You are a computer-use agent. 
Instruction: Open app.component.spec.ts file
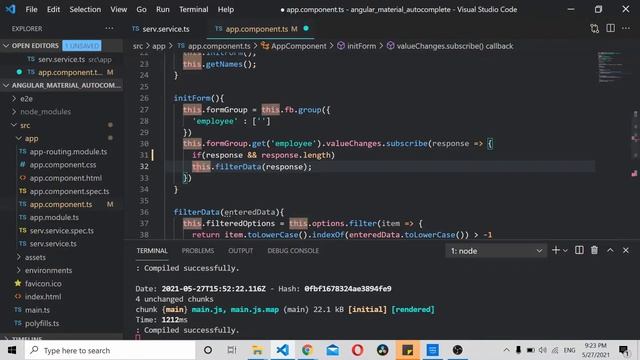point(69,191)
